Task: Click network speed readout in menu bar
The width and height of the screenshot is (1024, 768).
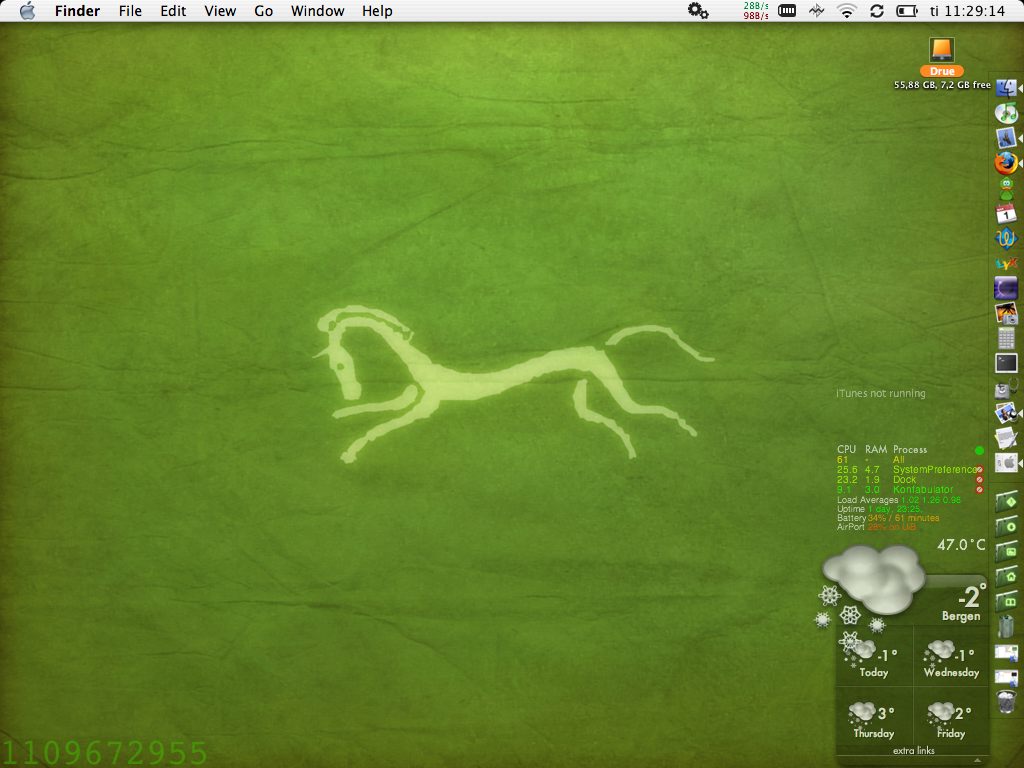Action: click(756, 10)
